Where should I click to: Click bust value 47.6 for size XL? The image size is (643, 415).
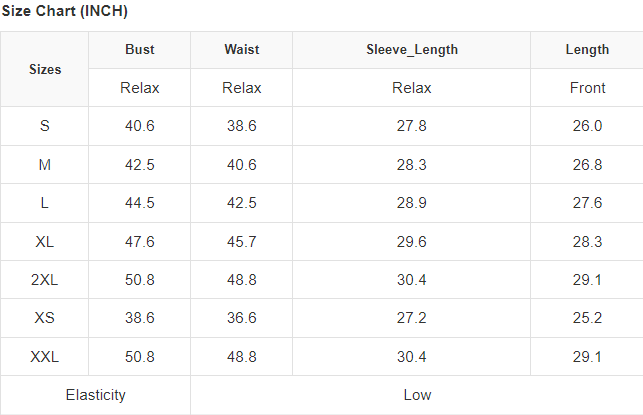(140, 242)
